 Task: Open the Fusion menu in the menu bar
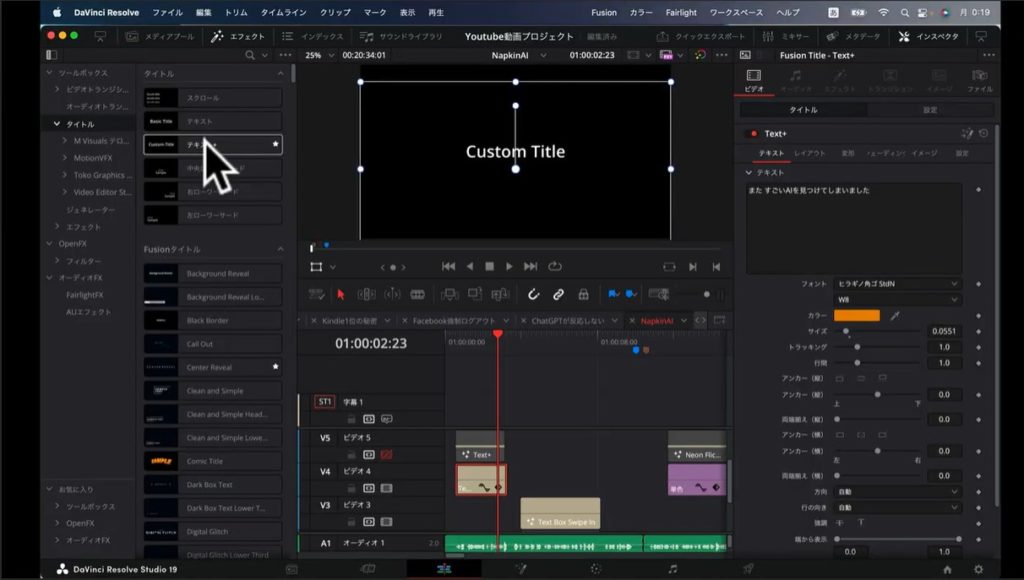pos(604,13)
